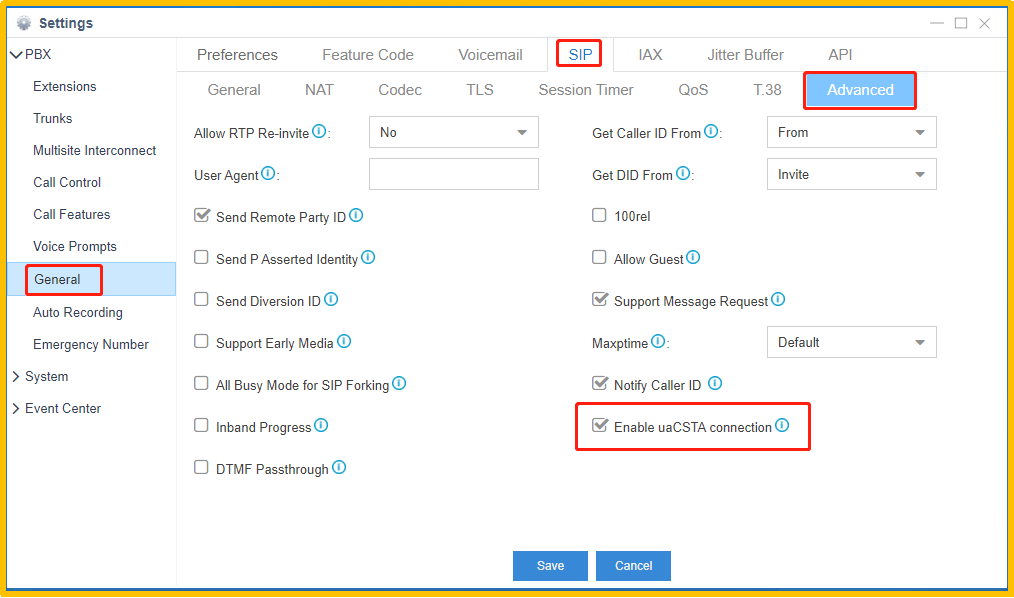Cancel the settings changes

(x=633, y=566)
